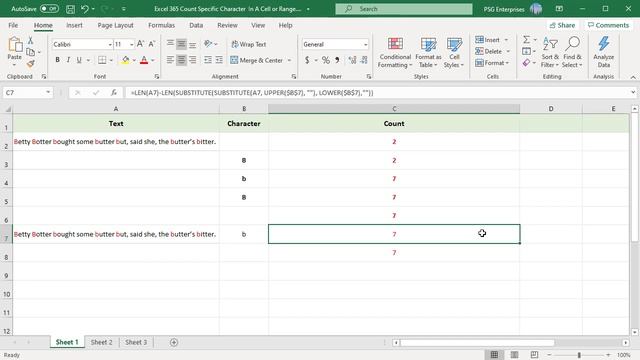Image resolution: width=640 pixels, height=360 pixels.
Task: Switch to the Data tab
Action: (196, 25)
